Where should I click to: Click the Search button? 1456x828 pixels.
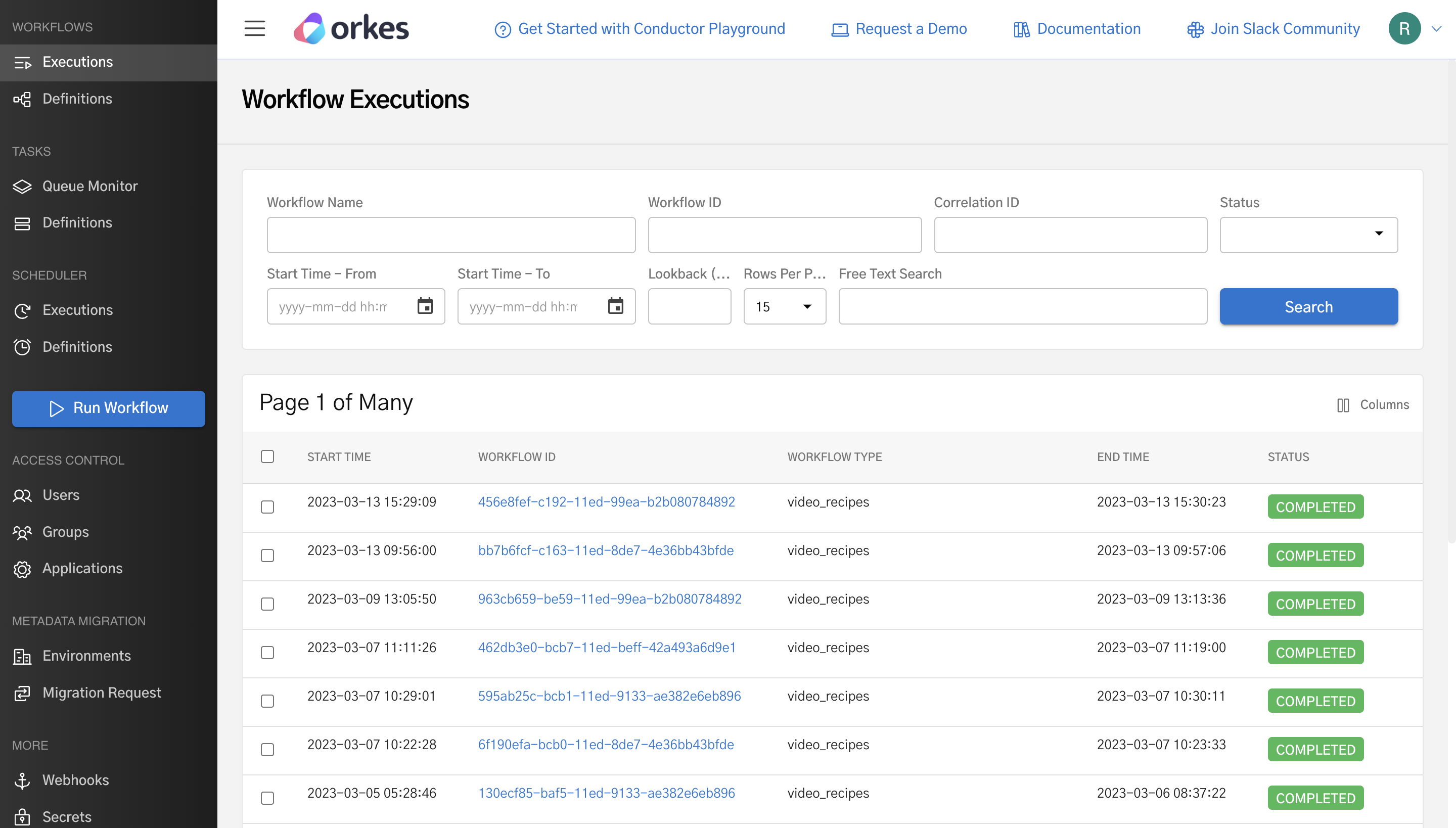pyautogui.click(x=1308, y=306)
